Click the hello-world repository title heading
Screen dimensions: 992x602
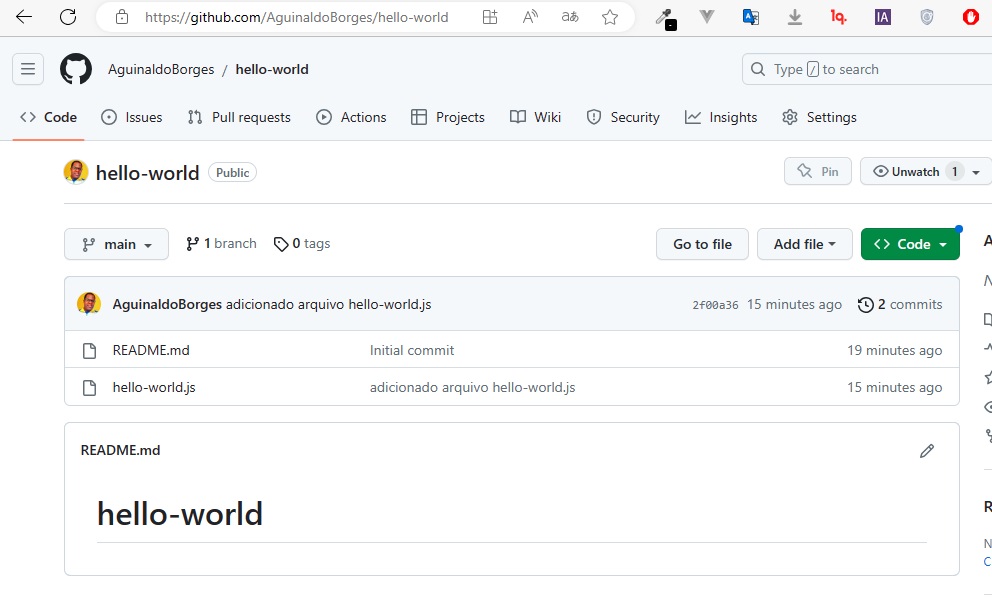pos(147,173)
